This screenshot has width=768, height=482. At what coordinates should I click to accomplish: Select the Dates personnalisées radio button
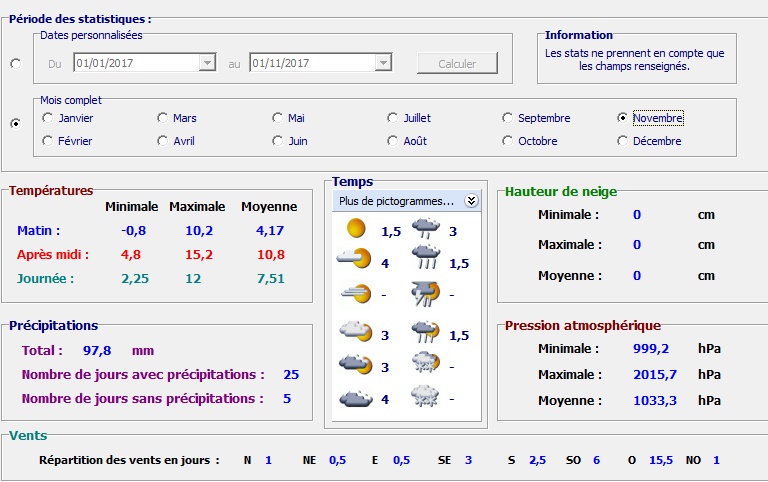[x=16, y=64]
